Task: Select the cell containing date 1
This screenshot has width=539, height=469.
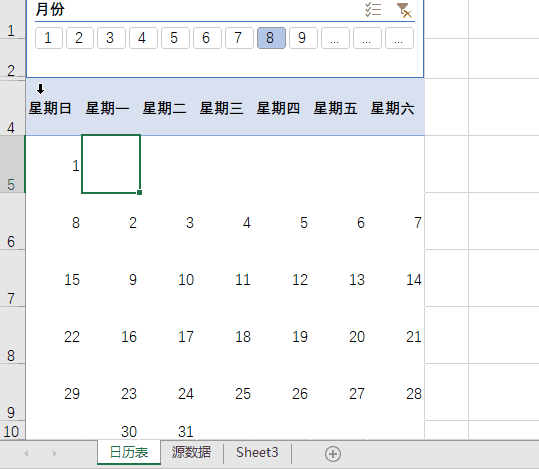Action: coord(54,164)
